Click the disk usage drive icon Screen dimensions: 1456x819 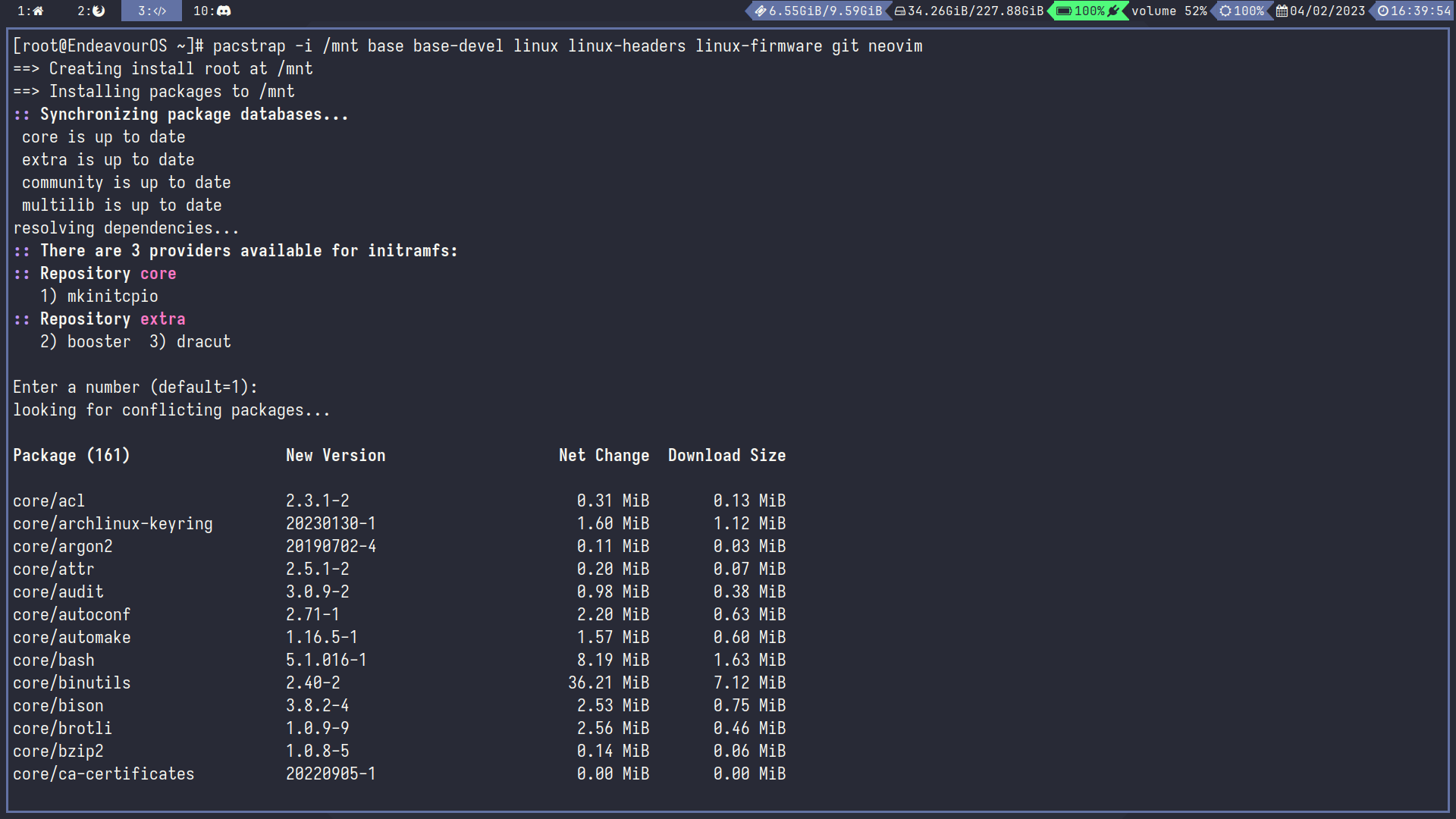(900, 11)
